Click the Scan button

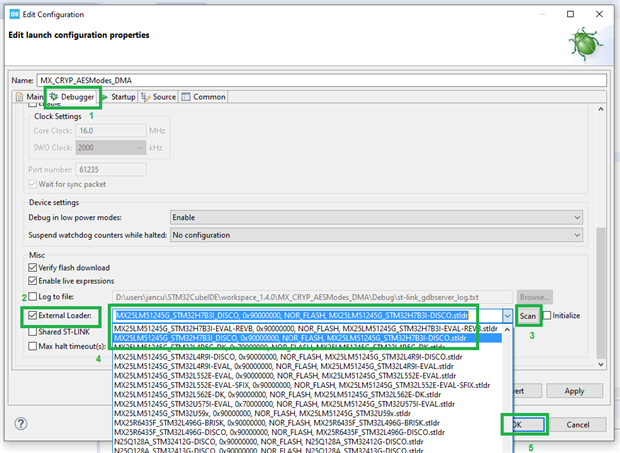(x=527, y=316)
